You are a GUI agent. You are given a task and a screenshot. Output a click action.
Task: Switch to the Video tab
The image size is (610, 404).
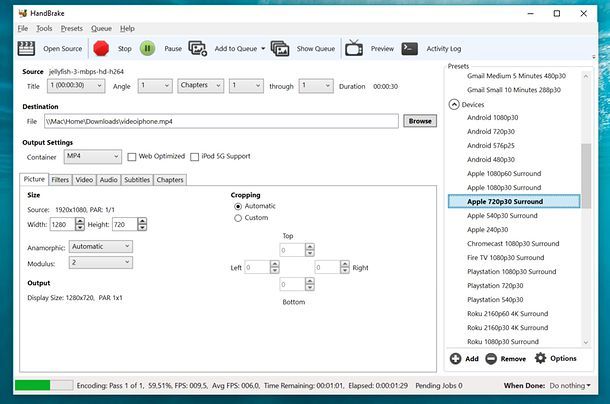click(x=84, y=180)
